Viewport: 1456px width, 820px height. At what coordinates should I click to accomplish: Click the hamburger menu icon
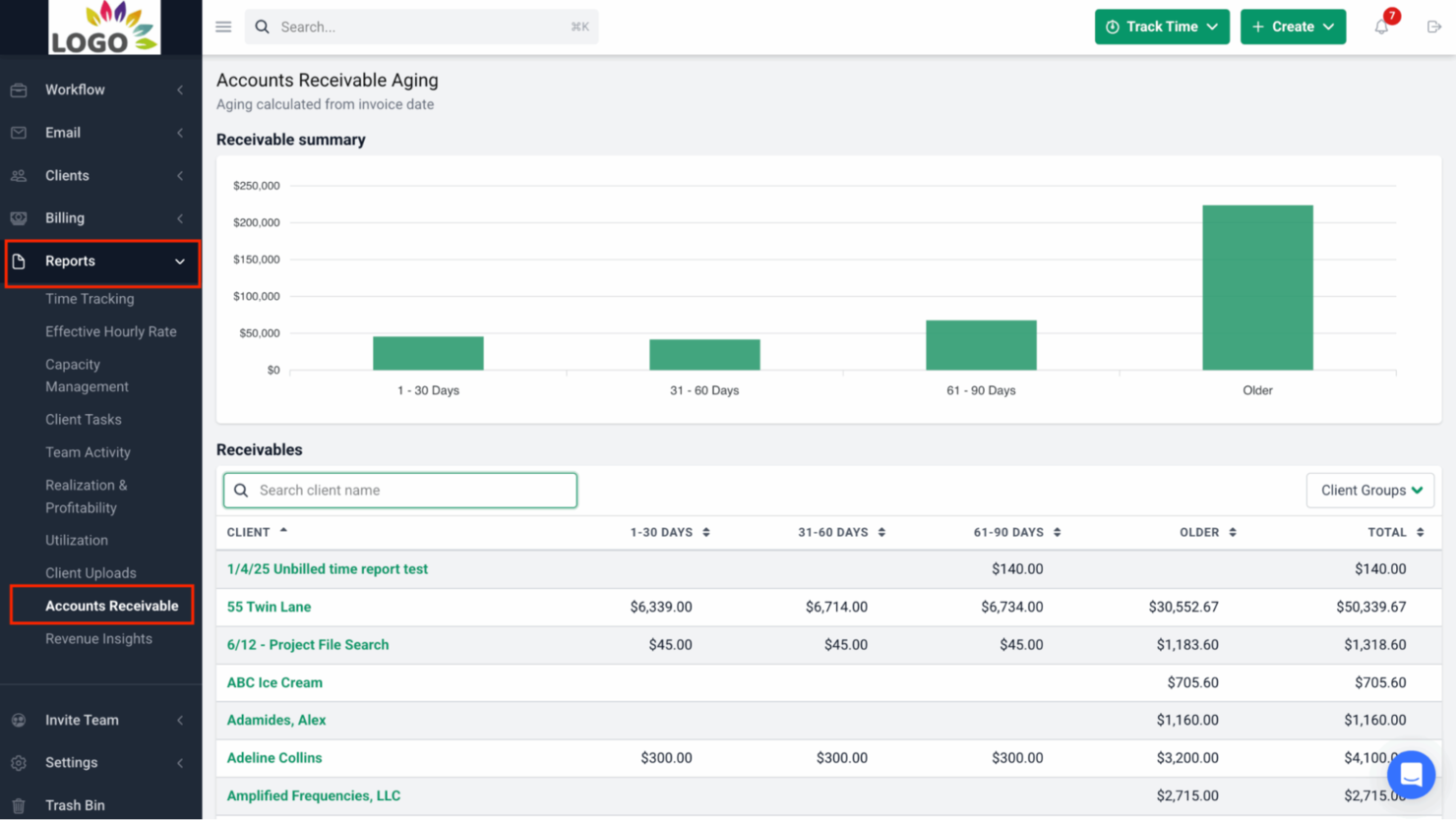click(x=223, y=27)
